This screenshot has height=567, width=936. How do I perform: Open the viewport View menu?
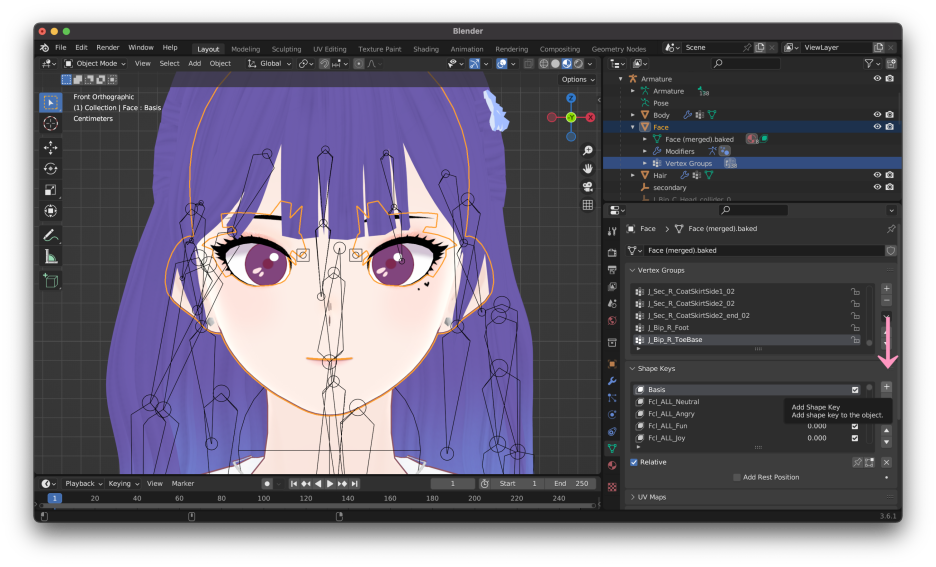tap(143, 63)
